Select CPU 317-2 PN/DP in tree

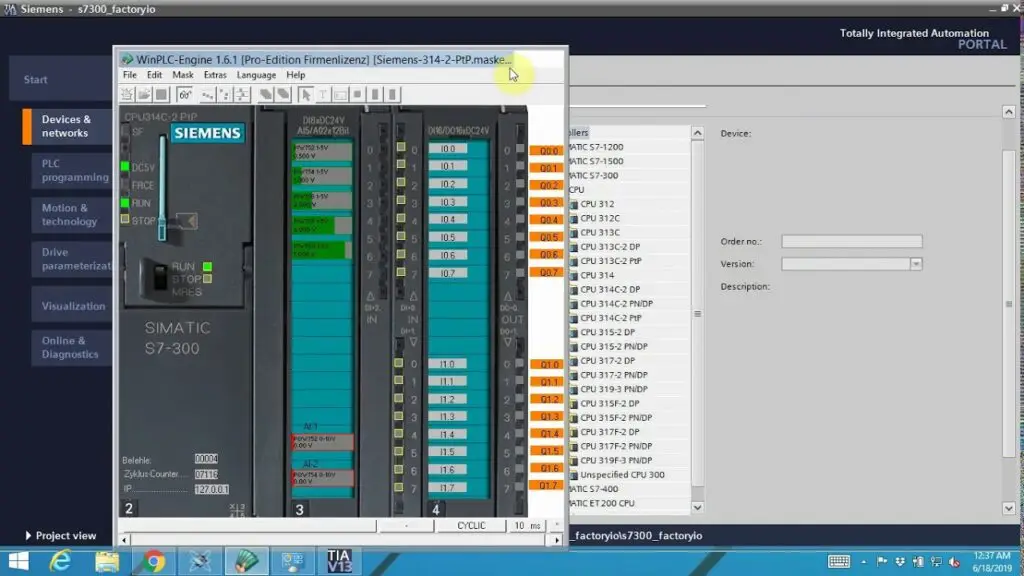point(614,375)
